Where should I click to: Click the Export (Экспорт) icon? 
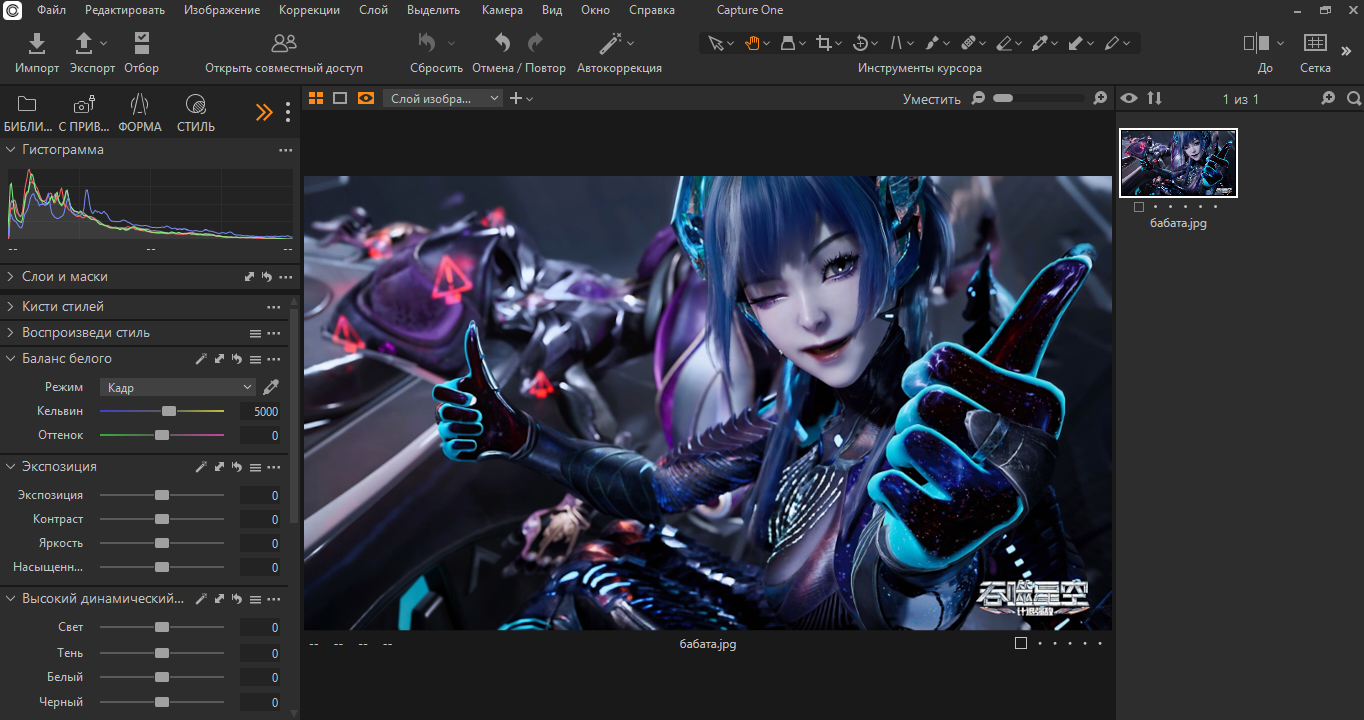84,43
